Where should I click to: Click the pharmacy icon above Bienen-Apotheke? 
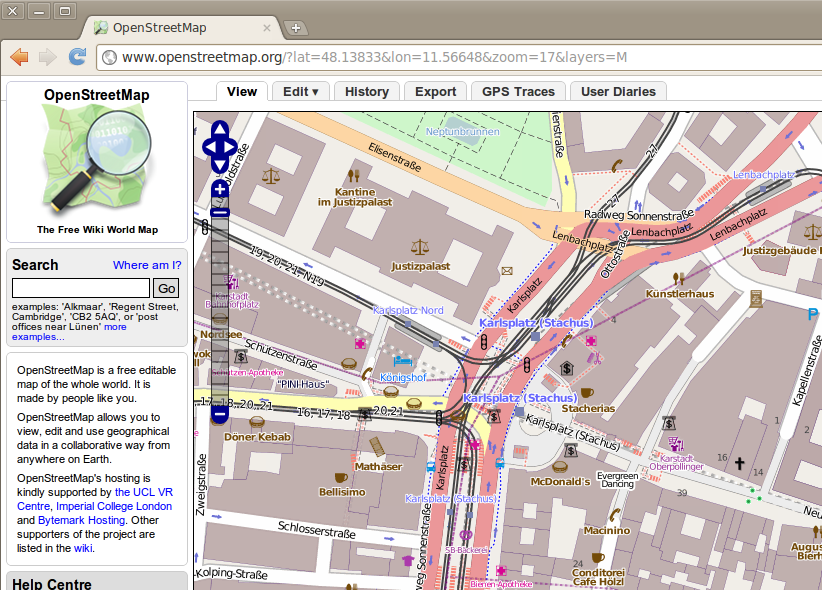click(501, 571)
